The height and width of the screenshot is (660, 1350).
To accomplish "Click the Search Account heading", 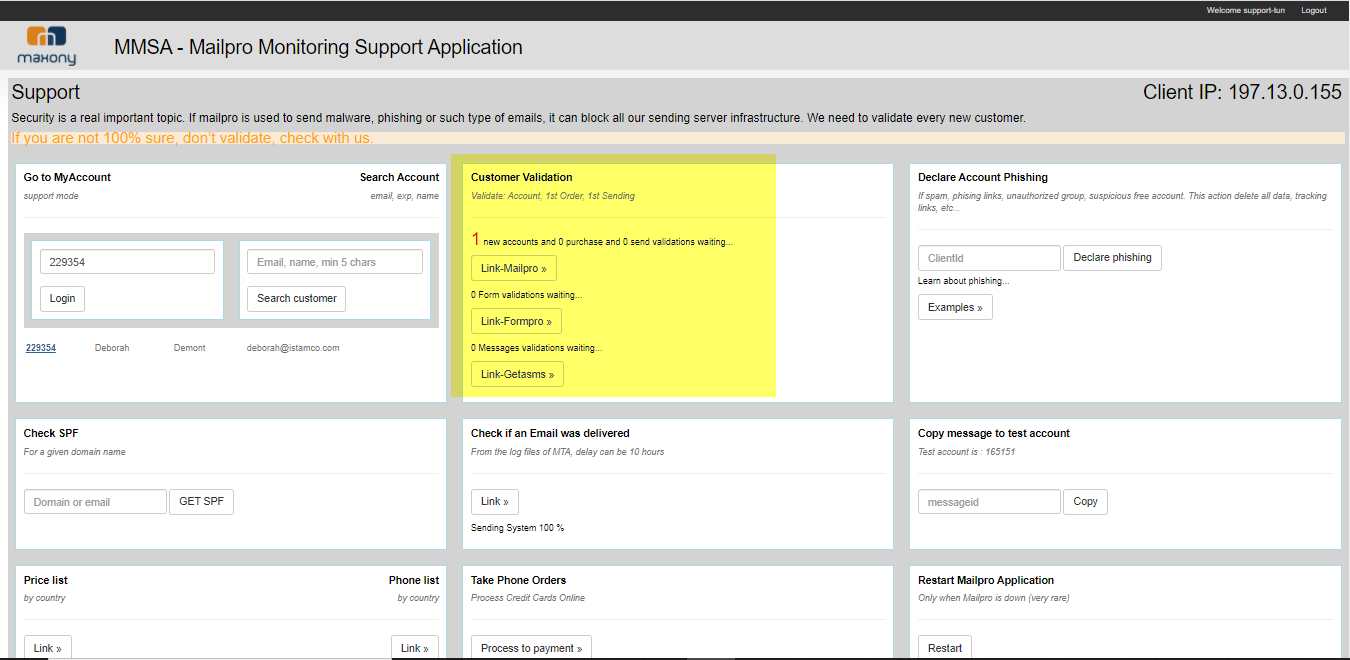I will (x=400, y=177).
